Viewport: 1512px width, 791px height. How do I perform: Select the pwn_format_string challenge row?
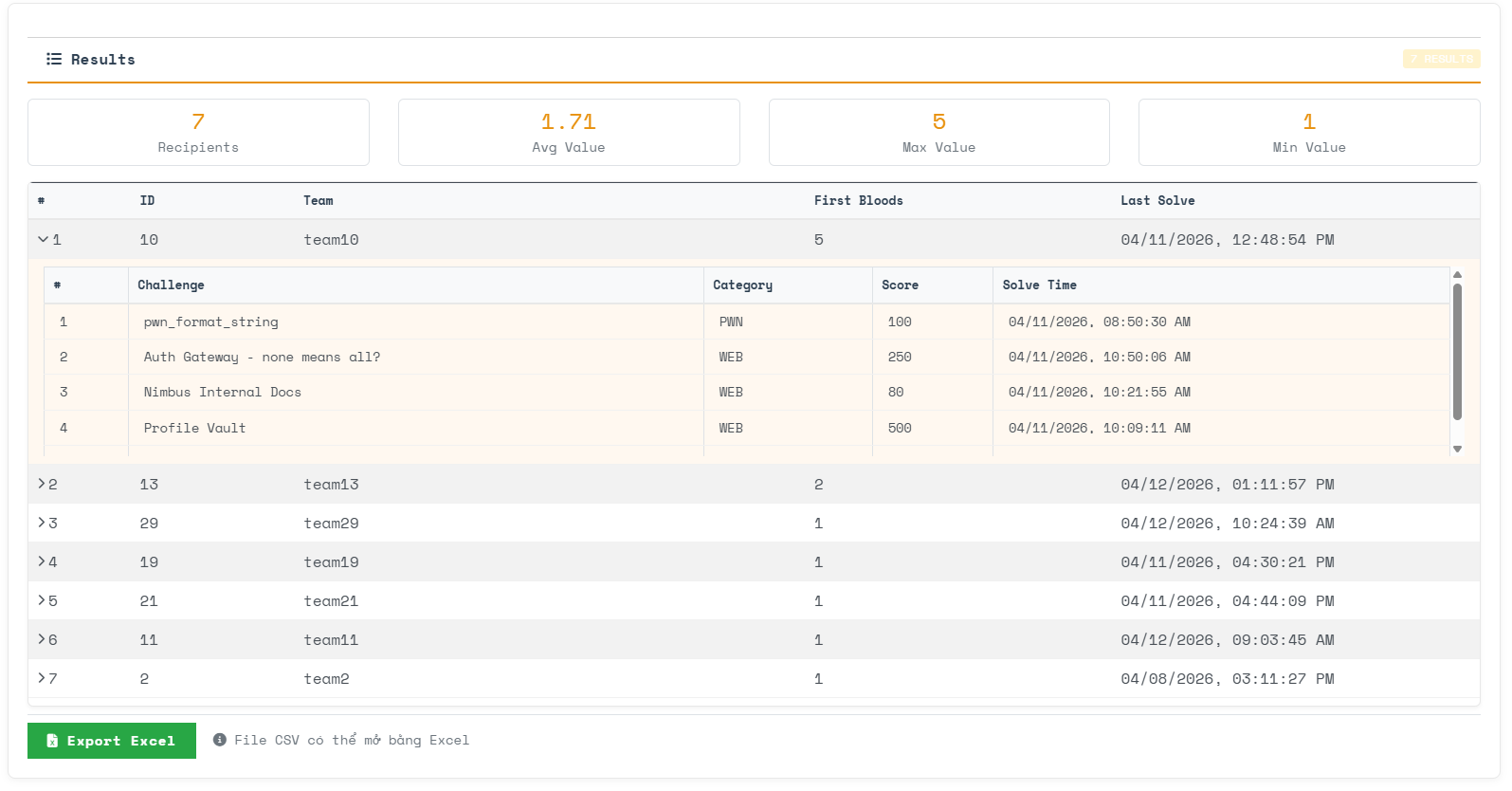[x=747, y=322]
